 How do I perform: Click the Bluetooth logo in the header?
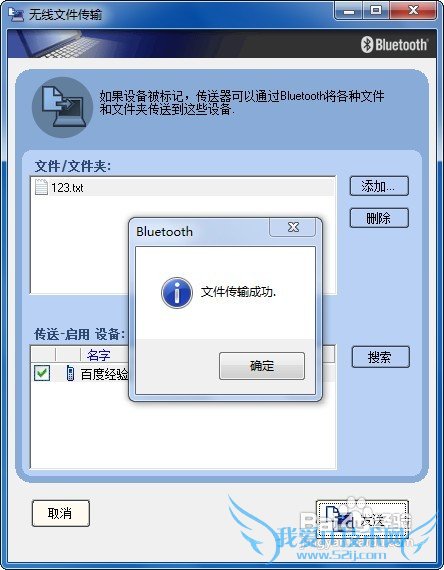(x=394, y=45)
